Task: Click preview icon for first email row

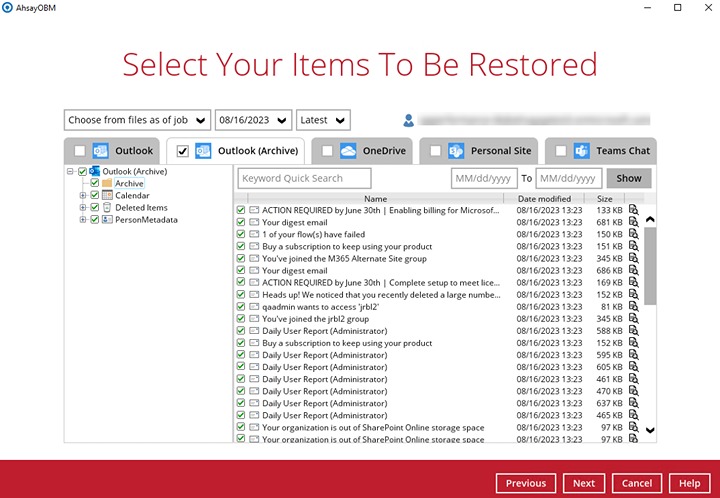Action: [633, 211]
